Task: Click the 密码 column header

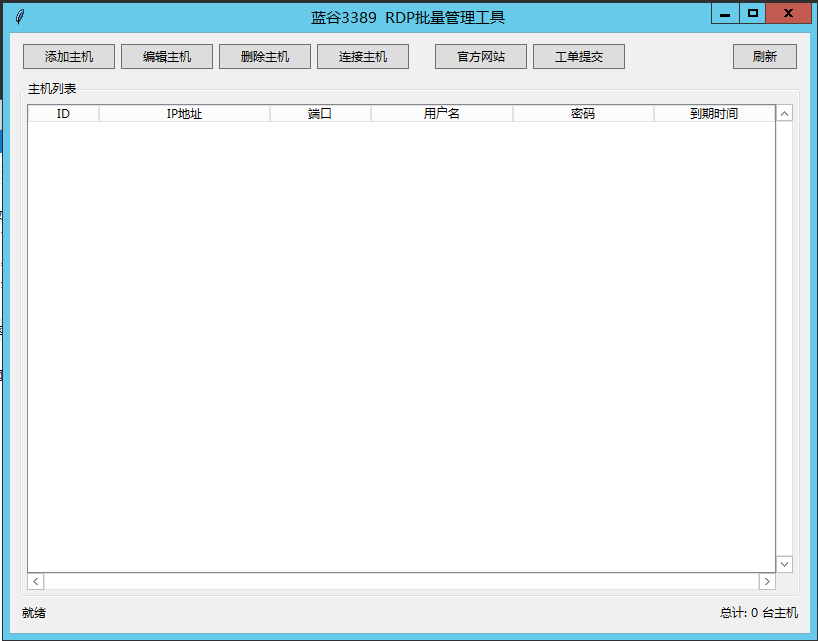Action: [583, 113]
